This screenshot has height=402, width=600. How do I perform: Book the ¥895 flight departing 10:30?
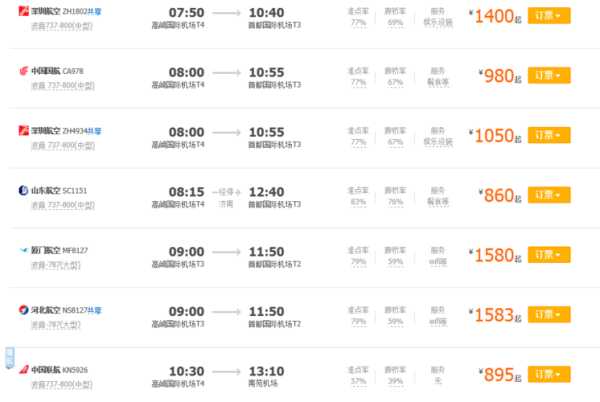pos(549,374)
